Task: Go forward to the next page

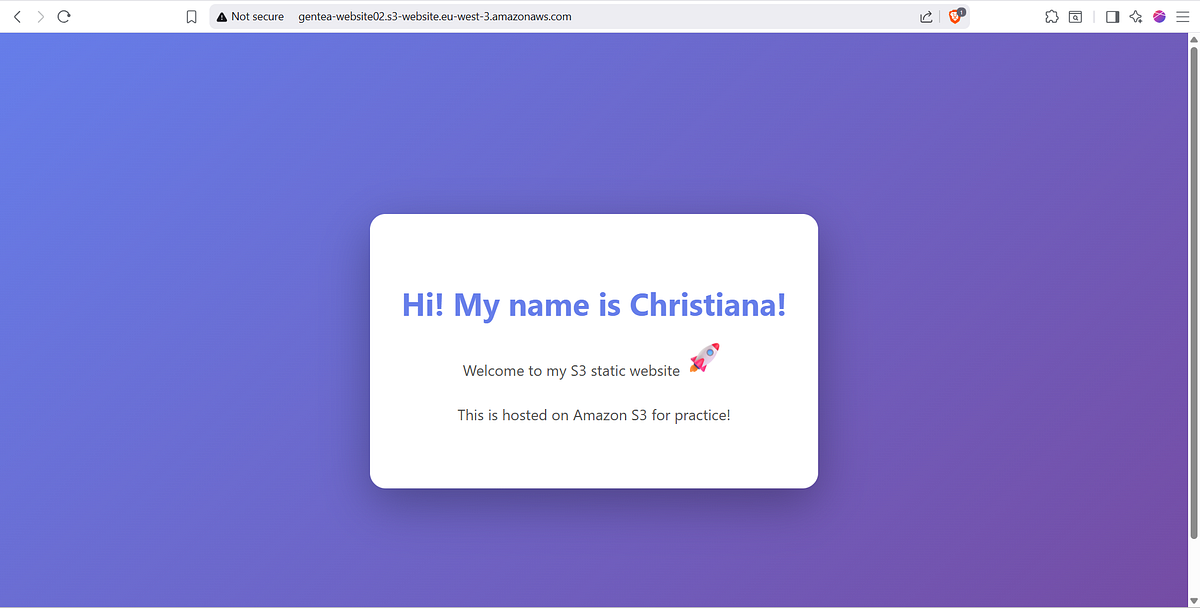Action: [x=40, y=16]
